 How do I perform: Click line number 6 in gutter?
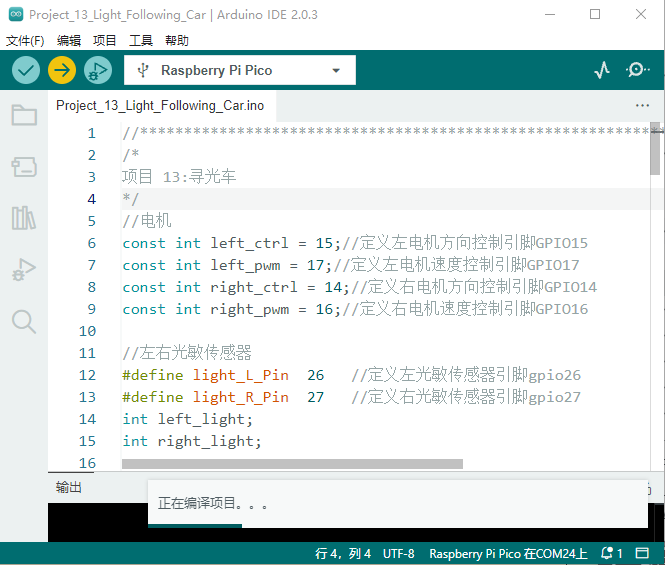[x=92, y=243]
